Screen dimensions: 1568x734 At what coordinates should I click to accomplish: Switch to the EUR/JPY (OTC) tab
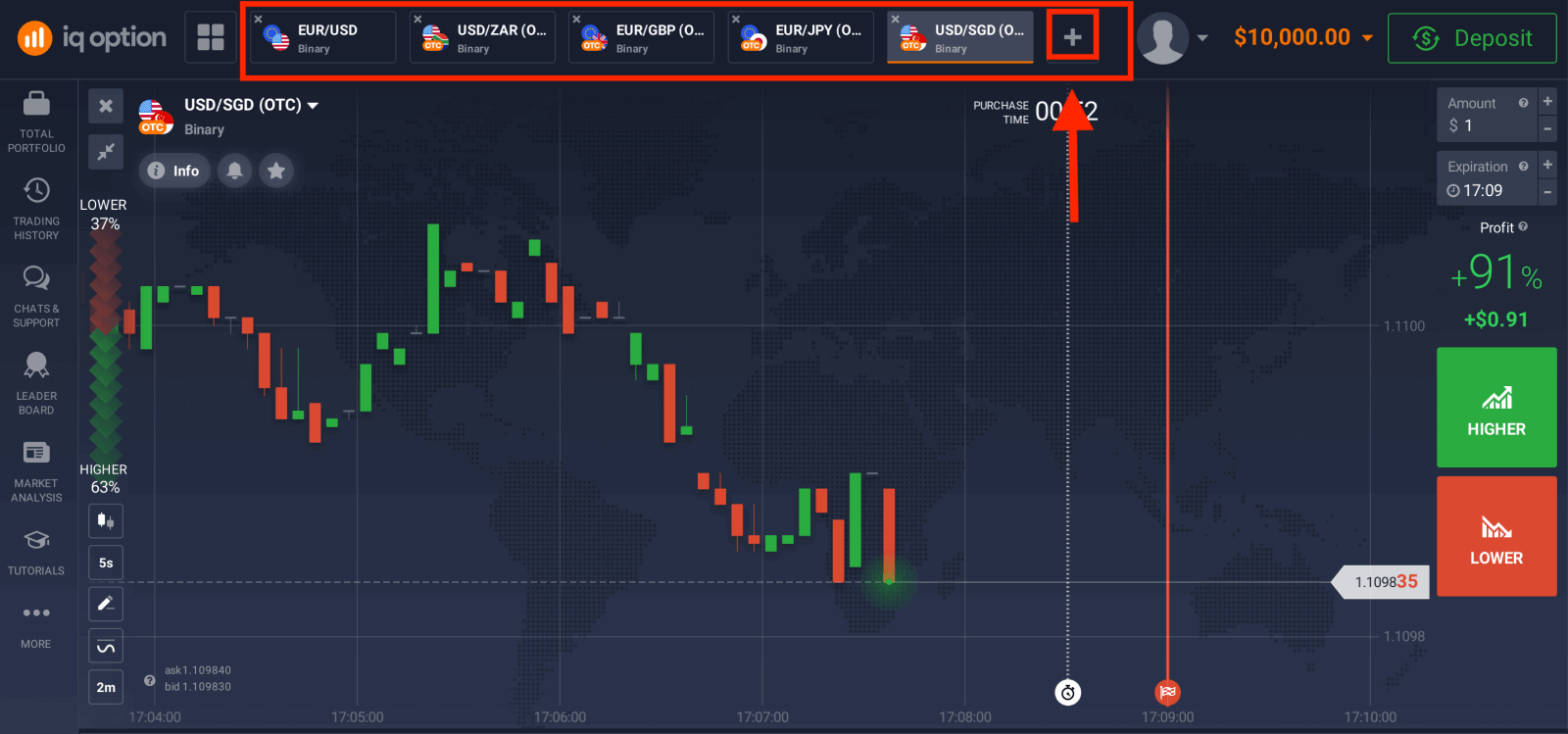[801, 37]
